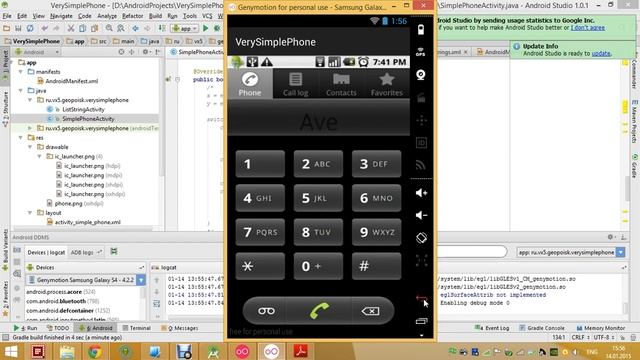Open logcat app filter dropdown

620,252
